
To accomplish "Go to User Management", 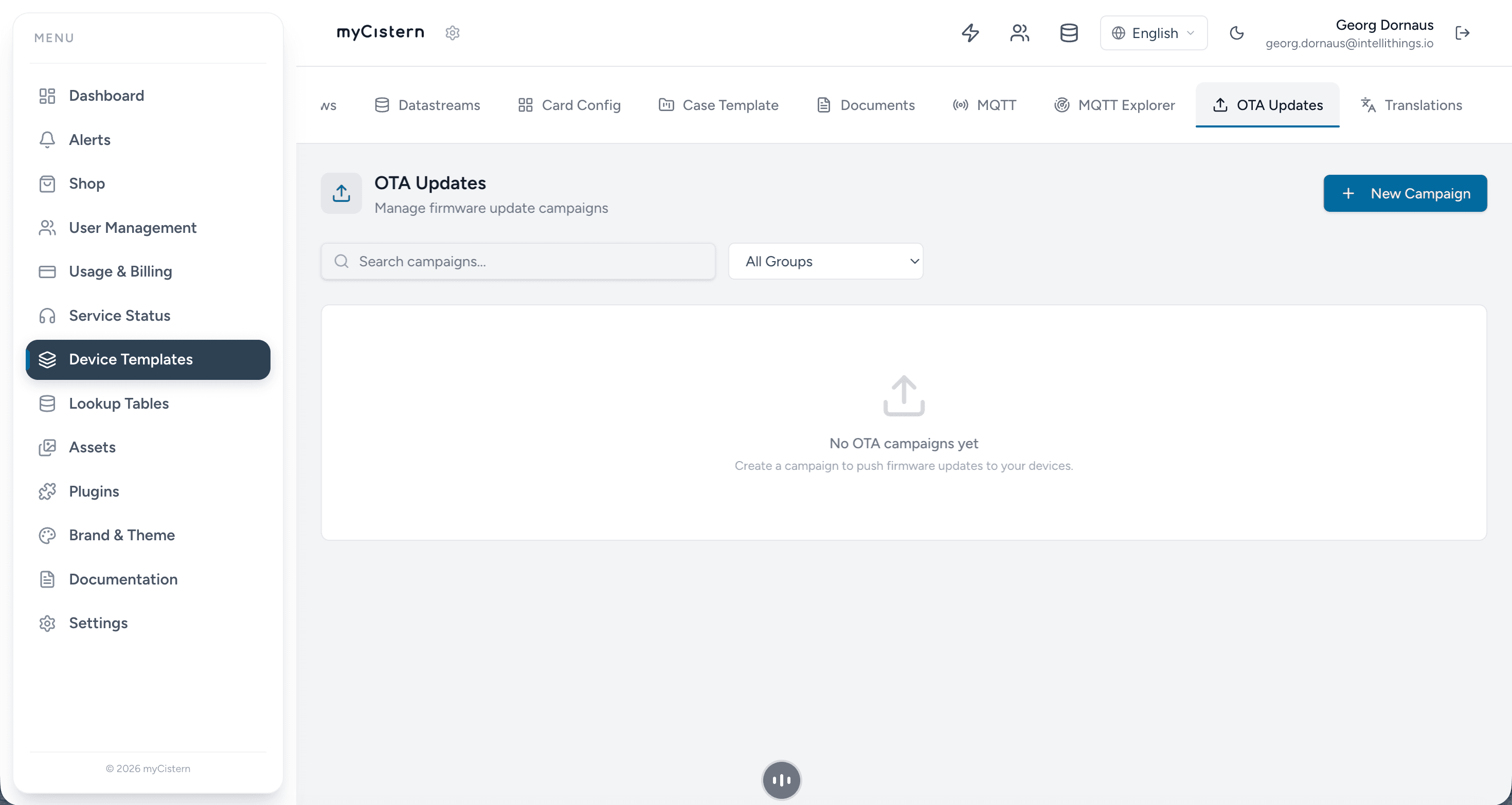I will pos(148,228).
